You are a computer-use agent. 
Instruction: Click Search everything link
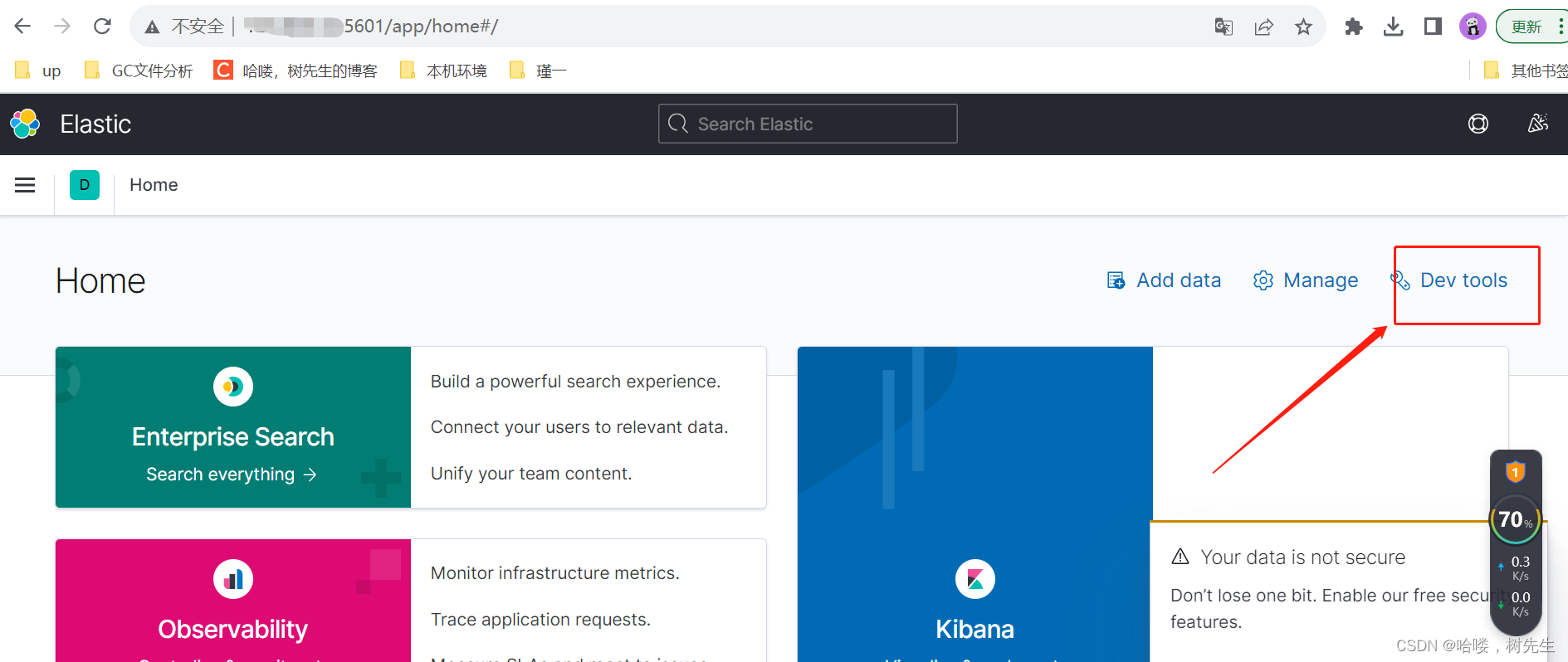coord(231,475)
